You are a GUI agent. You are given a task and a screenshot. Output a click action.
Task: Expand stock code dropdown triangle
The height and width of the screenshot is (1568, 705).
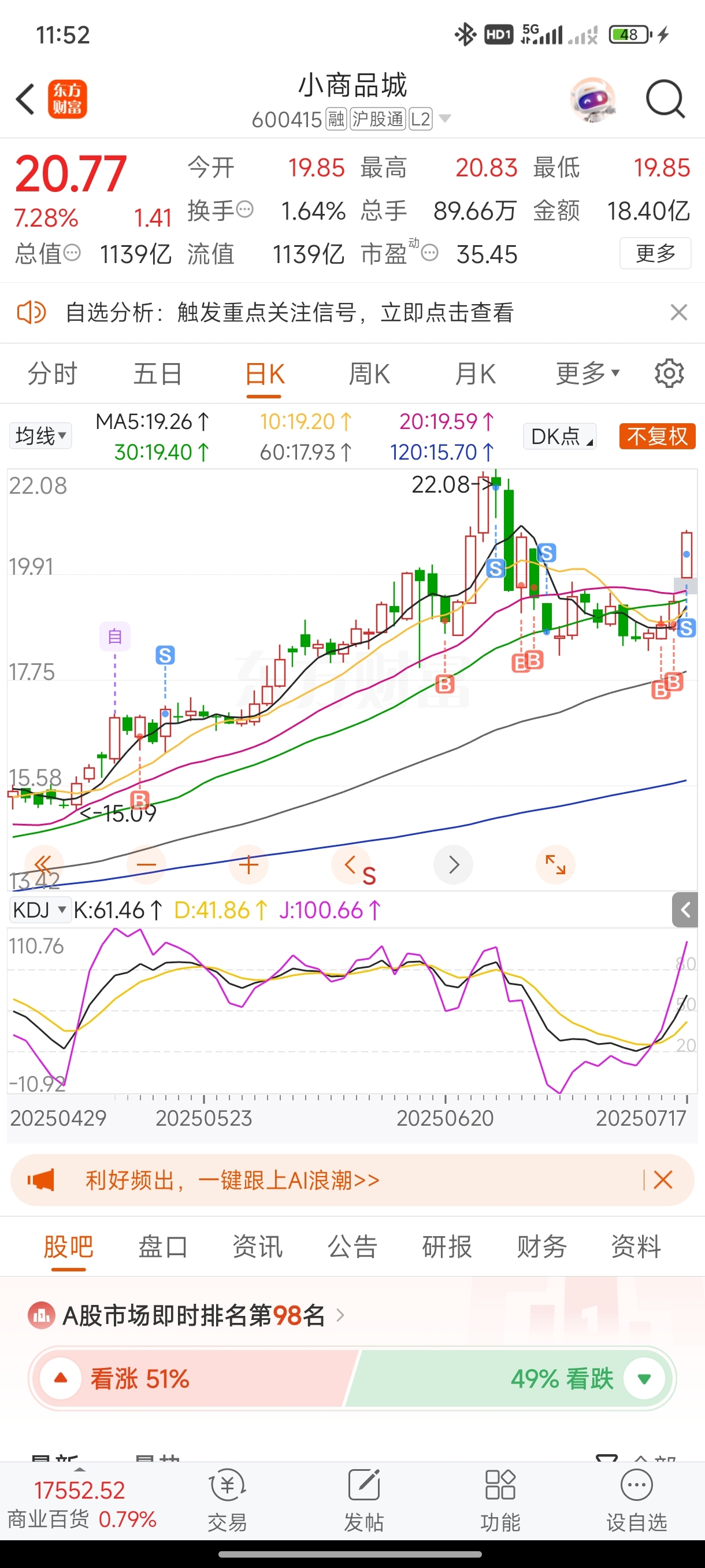point(446,118)
